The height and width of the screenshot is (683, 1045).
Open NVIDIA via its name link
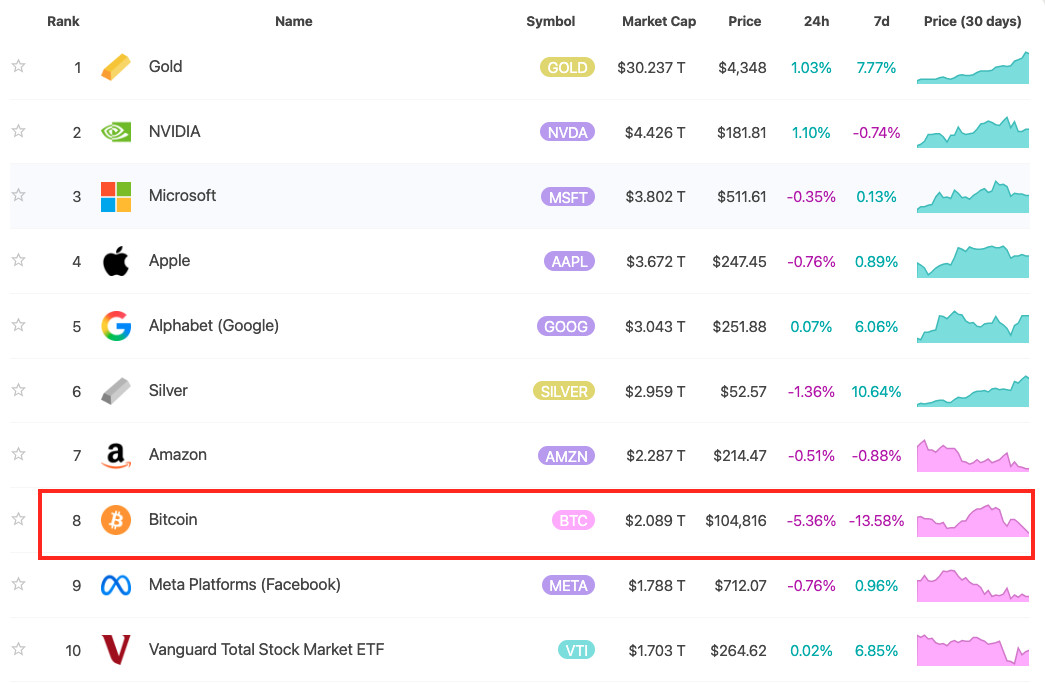[175, 131]
